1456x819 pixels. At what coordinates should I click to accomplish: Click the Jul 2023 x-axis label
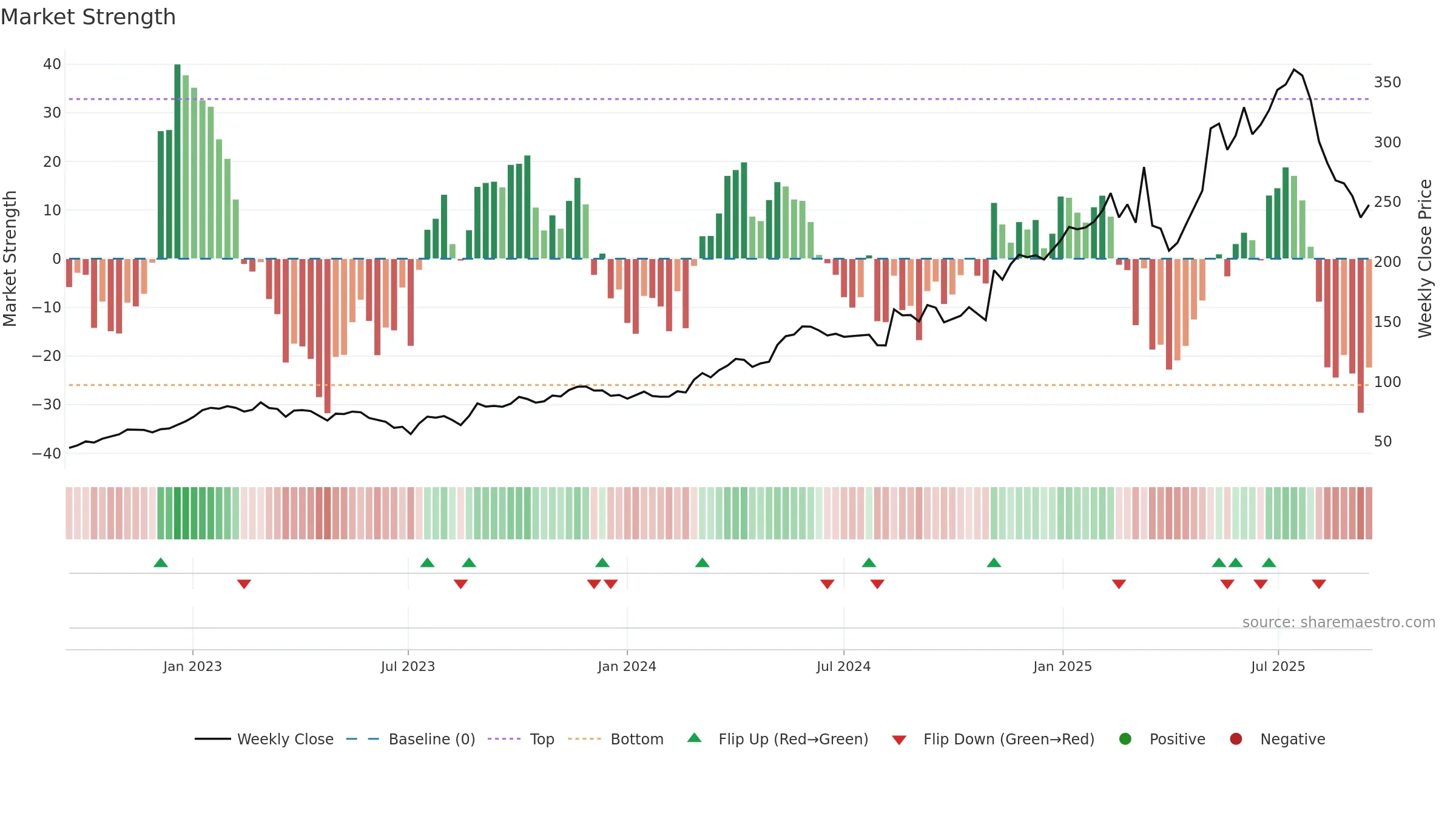(x=408, y=666)
